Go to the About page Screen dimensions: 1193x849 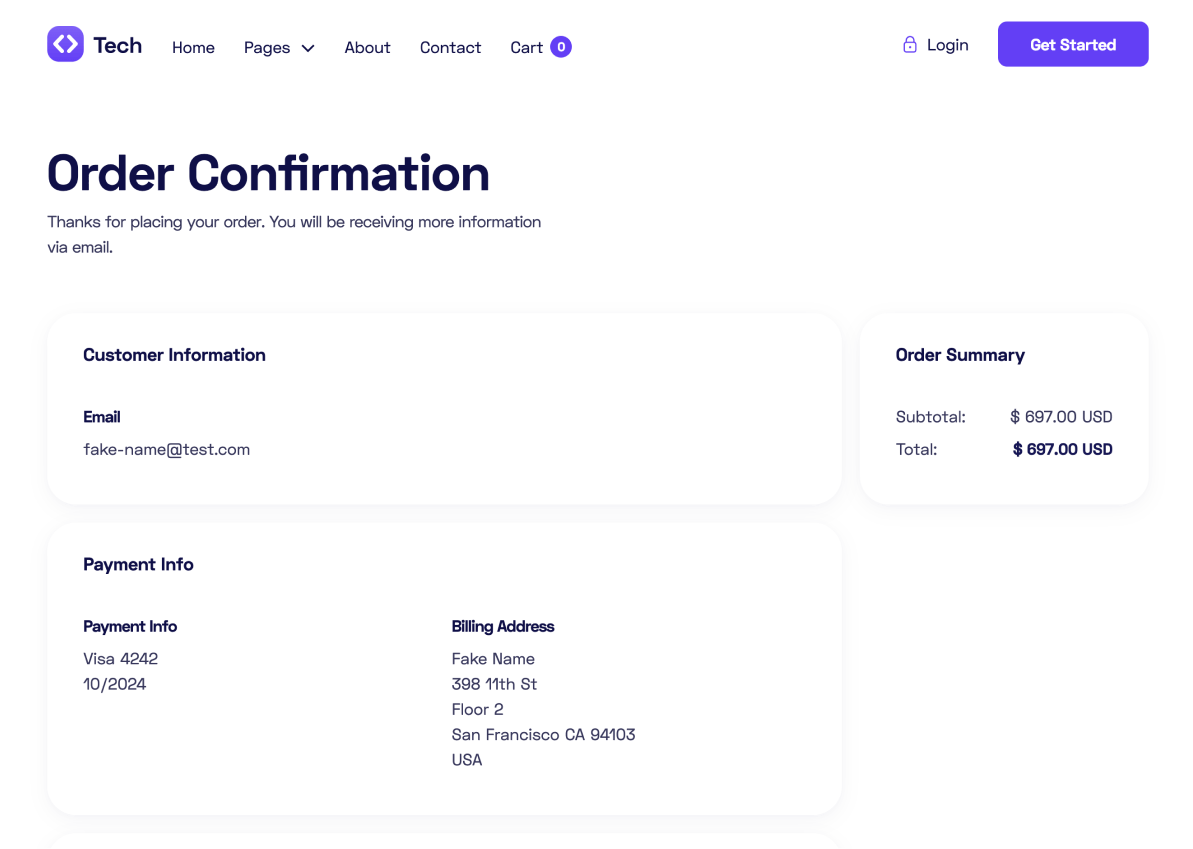(367, 47)
